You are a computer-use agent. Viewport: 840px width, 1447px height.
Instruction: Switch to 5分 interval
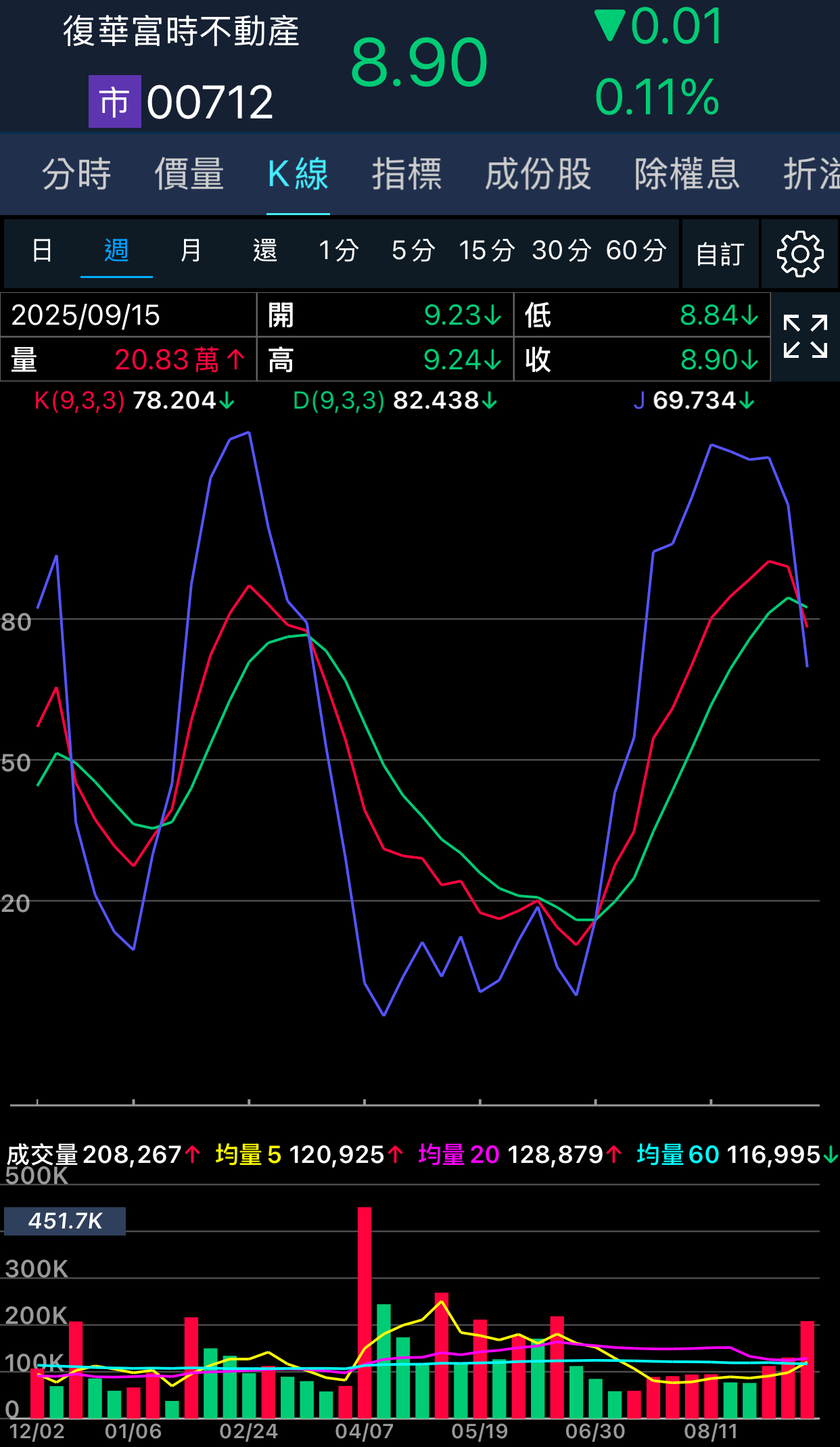click(x=413, y=250)
